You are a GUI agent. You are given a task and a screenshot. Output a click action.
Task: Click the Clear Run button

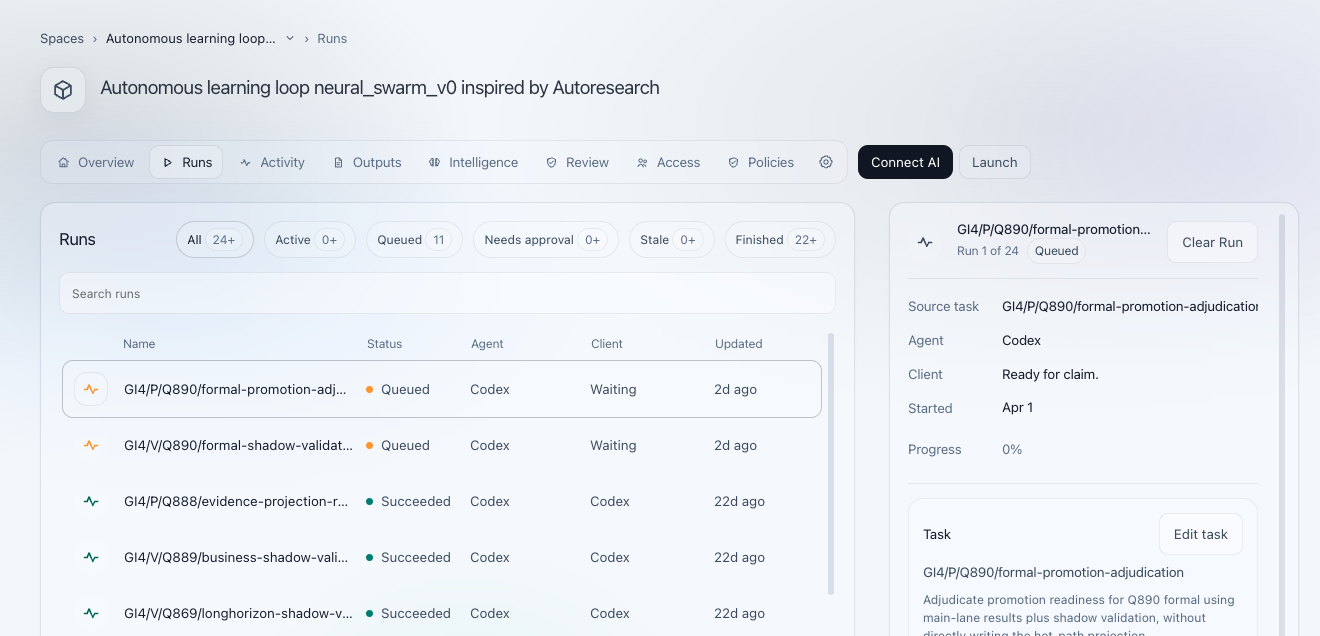(1212, 242)
